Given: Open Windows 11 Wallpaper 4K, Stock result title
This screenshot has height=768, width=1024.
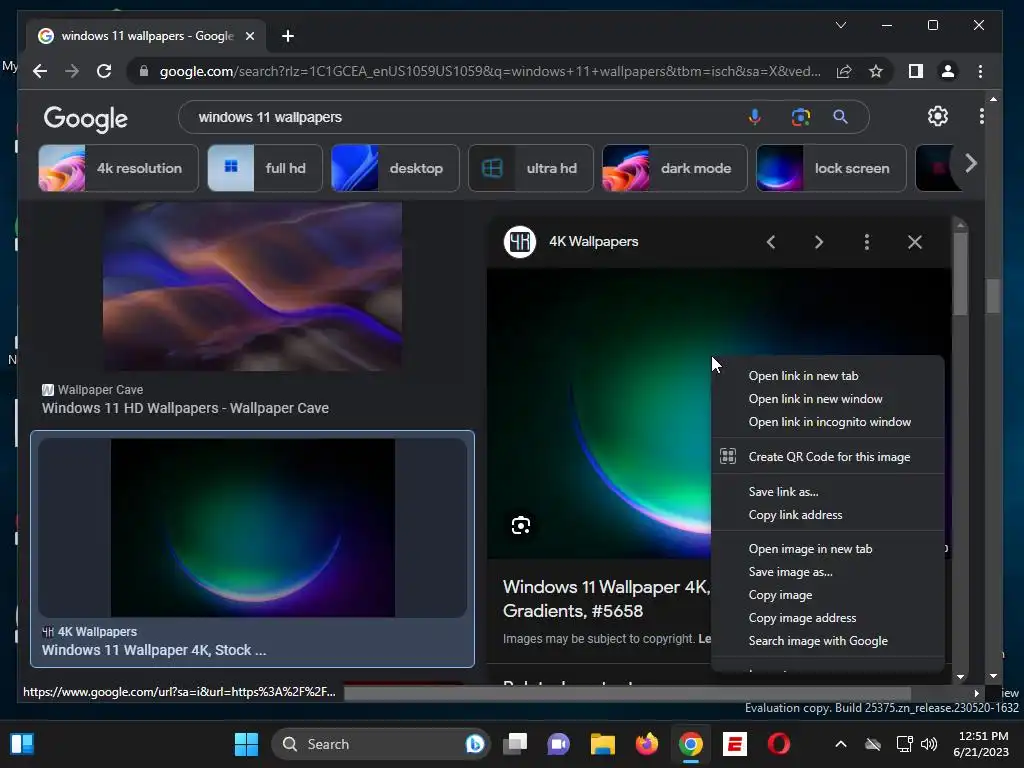Looking at the screenshot, I should pyautogui.click(x=154, y=650).
